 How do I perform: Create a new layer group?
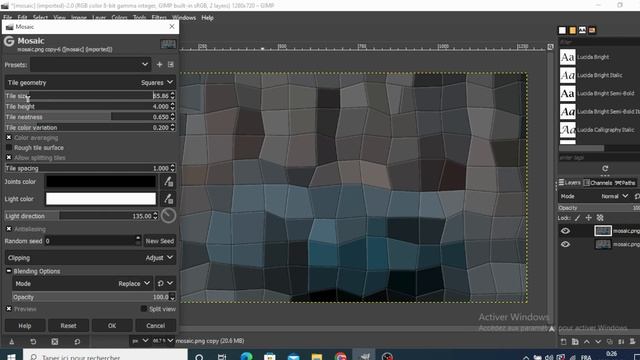coord(575,342)
